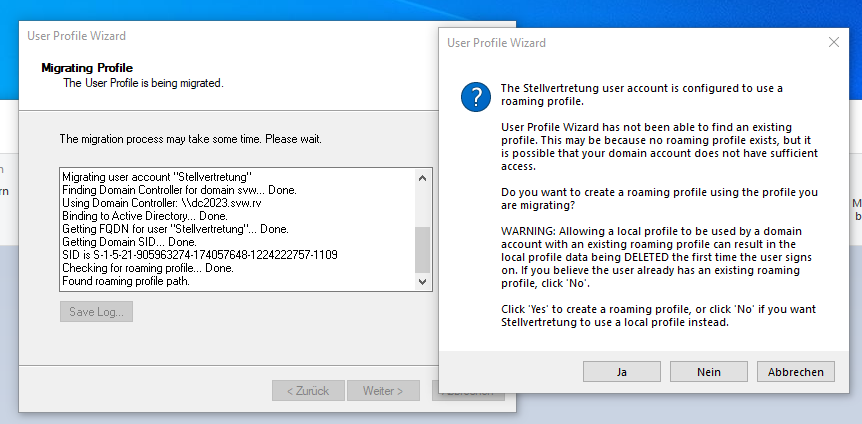Viewport: 862px width, 424px height.
Task: Go back with the '< Zurück' button
Action: (308, 390)
